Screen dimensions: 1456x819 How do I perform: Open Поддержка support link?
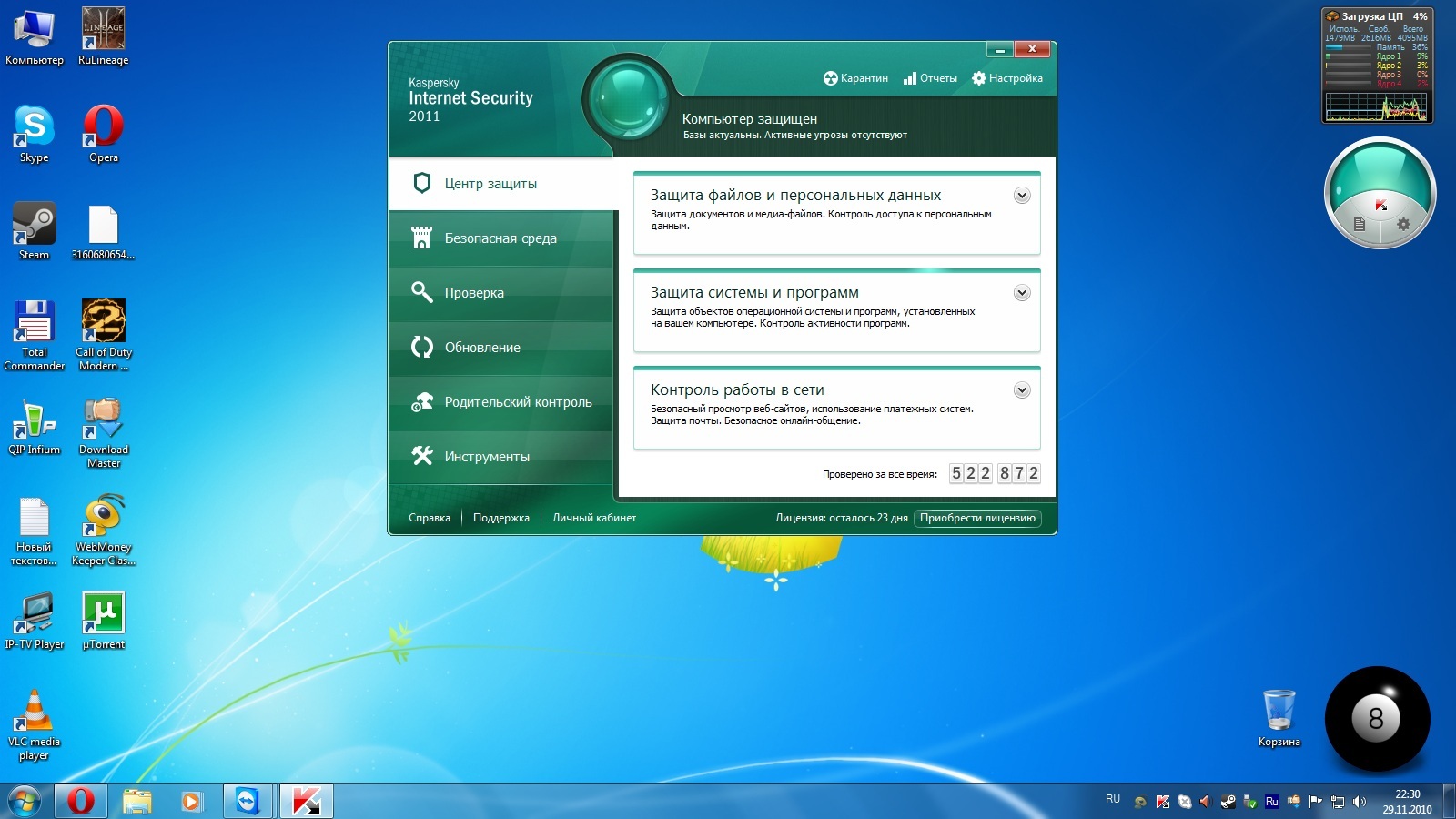click(x=501, y=518)
